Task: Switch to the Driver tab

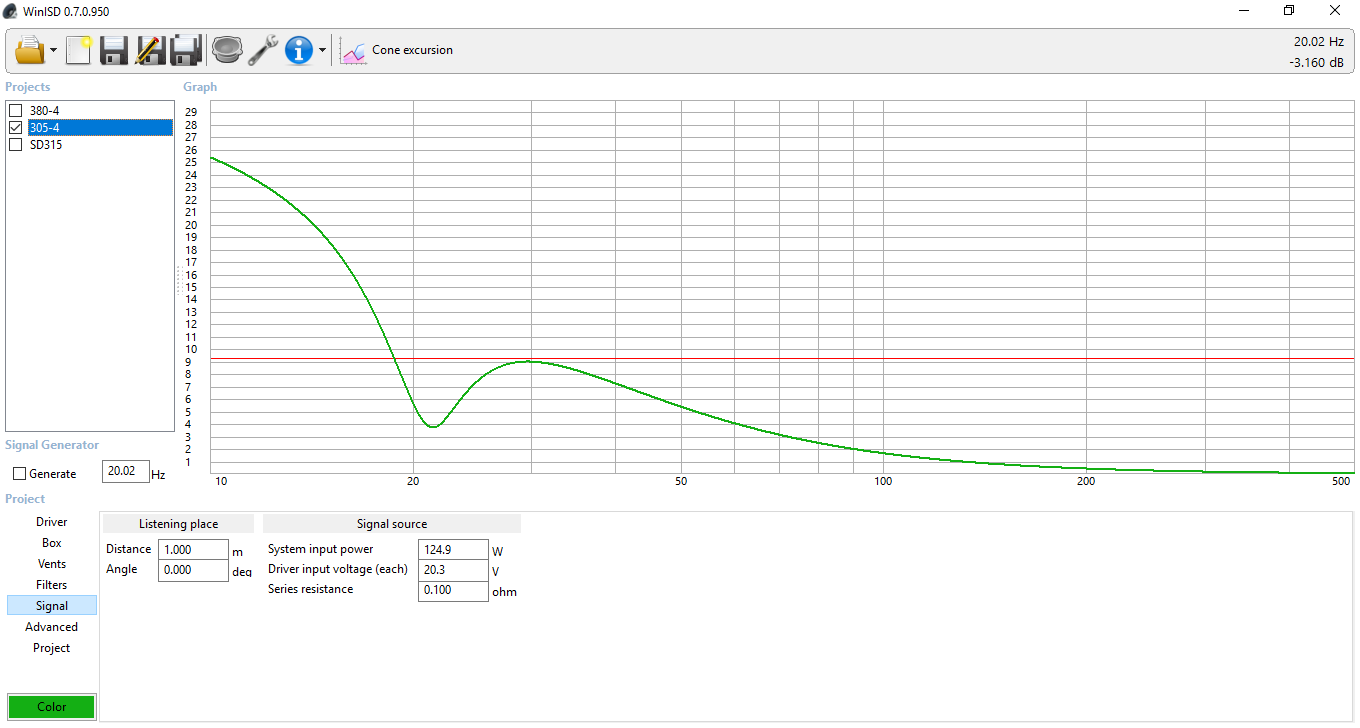Action: pyautogui.click(x=52, y=522)
